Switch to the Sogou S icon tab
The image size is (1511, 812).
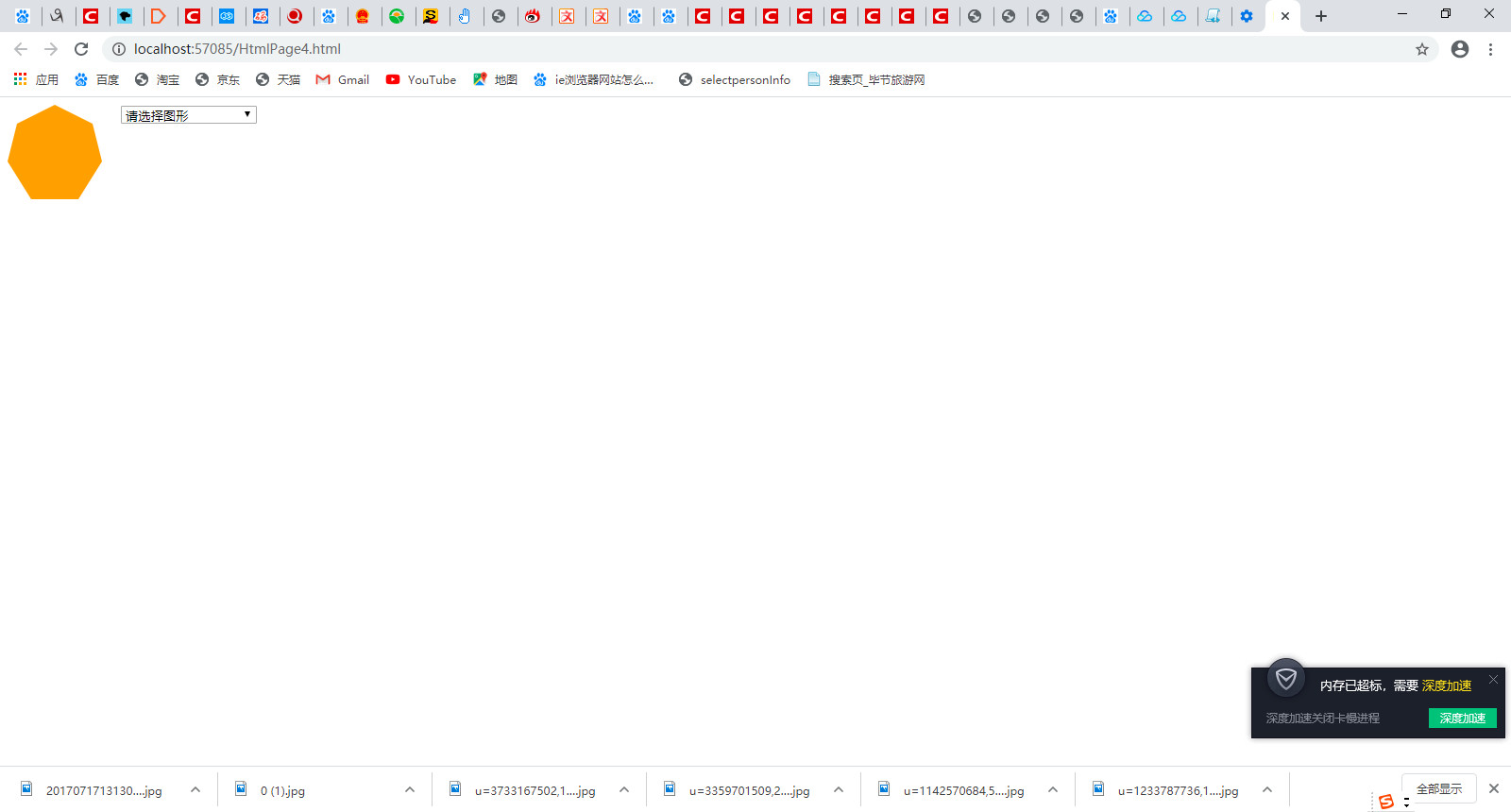coord(431,16)
